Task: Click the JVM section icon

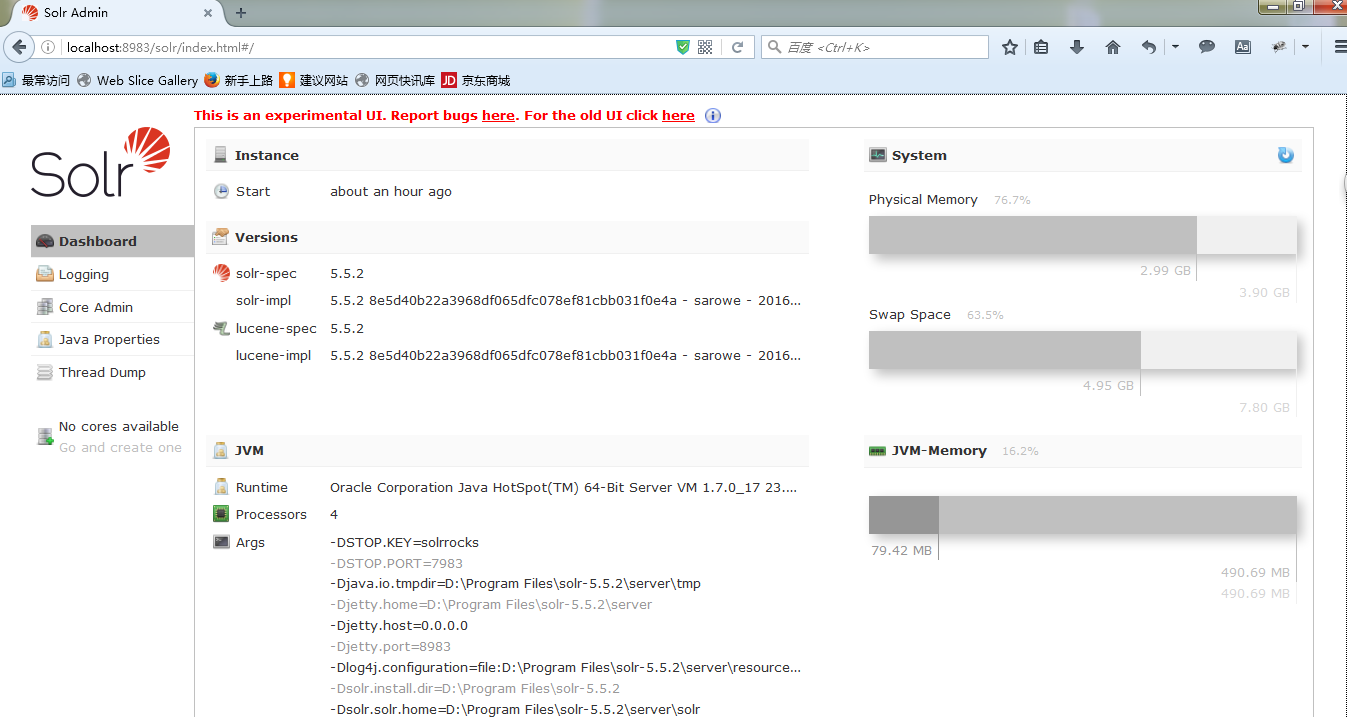Action: [220, 450]
